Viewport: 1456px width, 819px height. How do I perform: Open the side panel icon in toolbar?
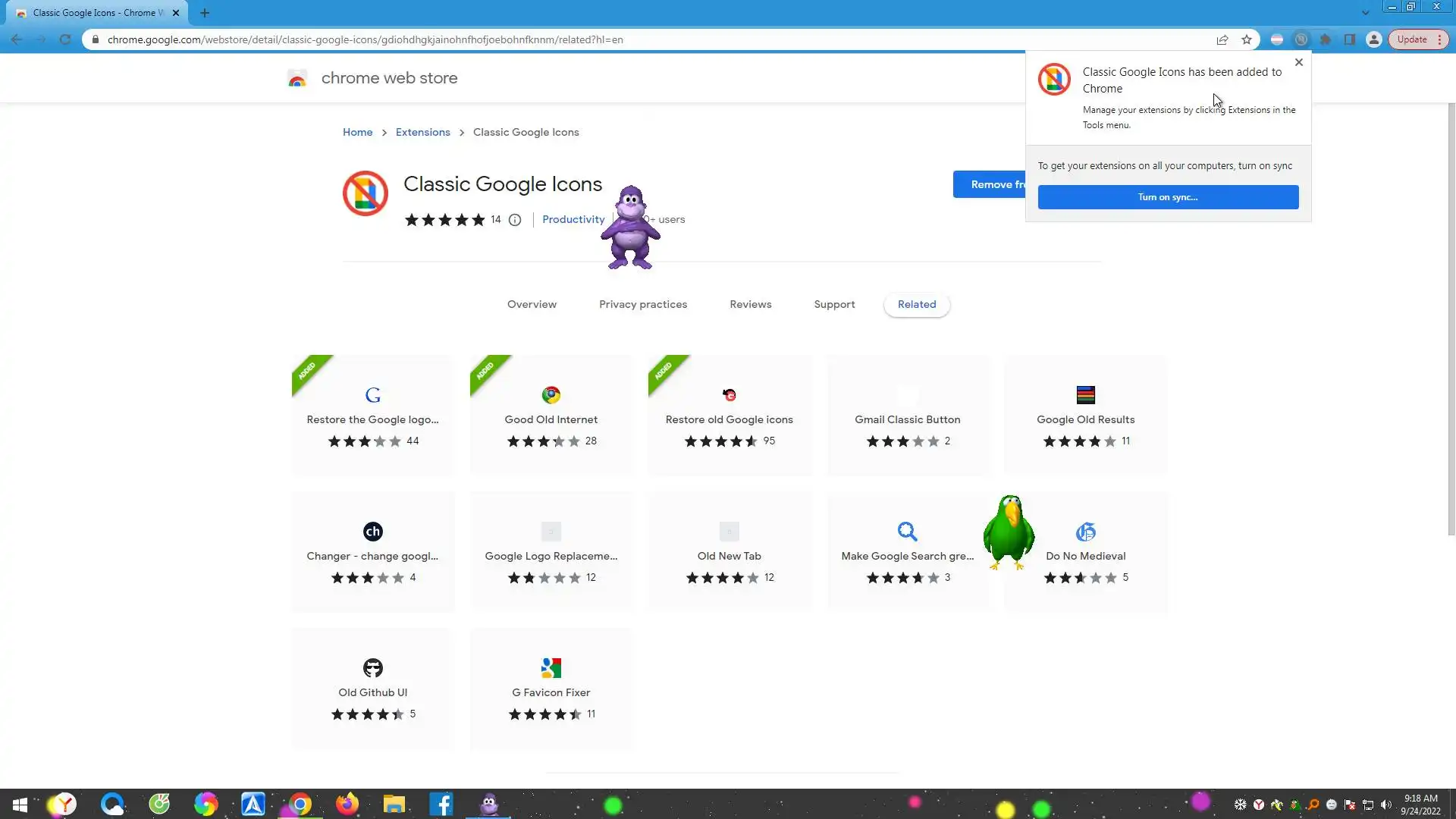tap(1350, 39)
